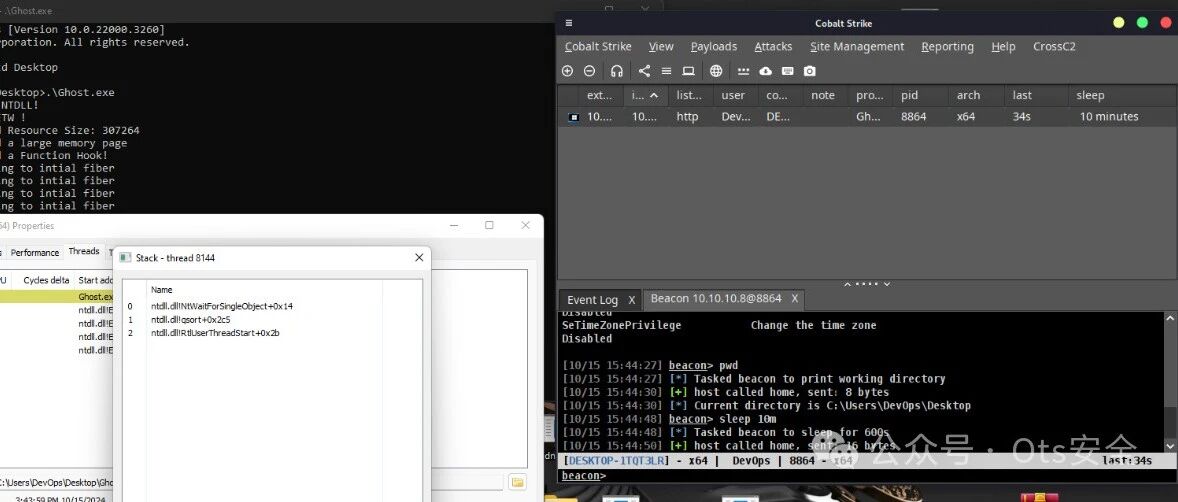Select Threads tab in Properties window

83,252
